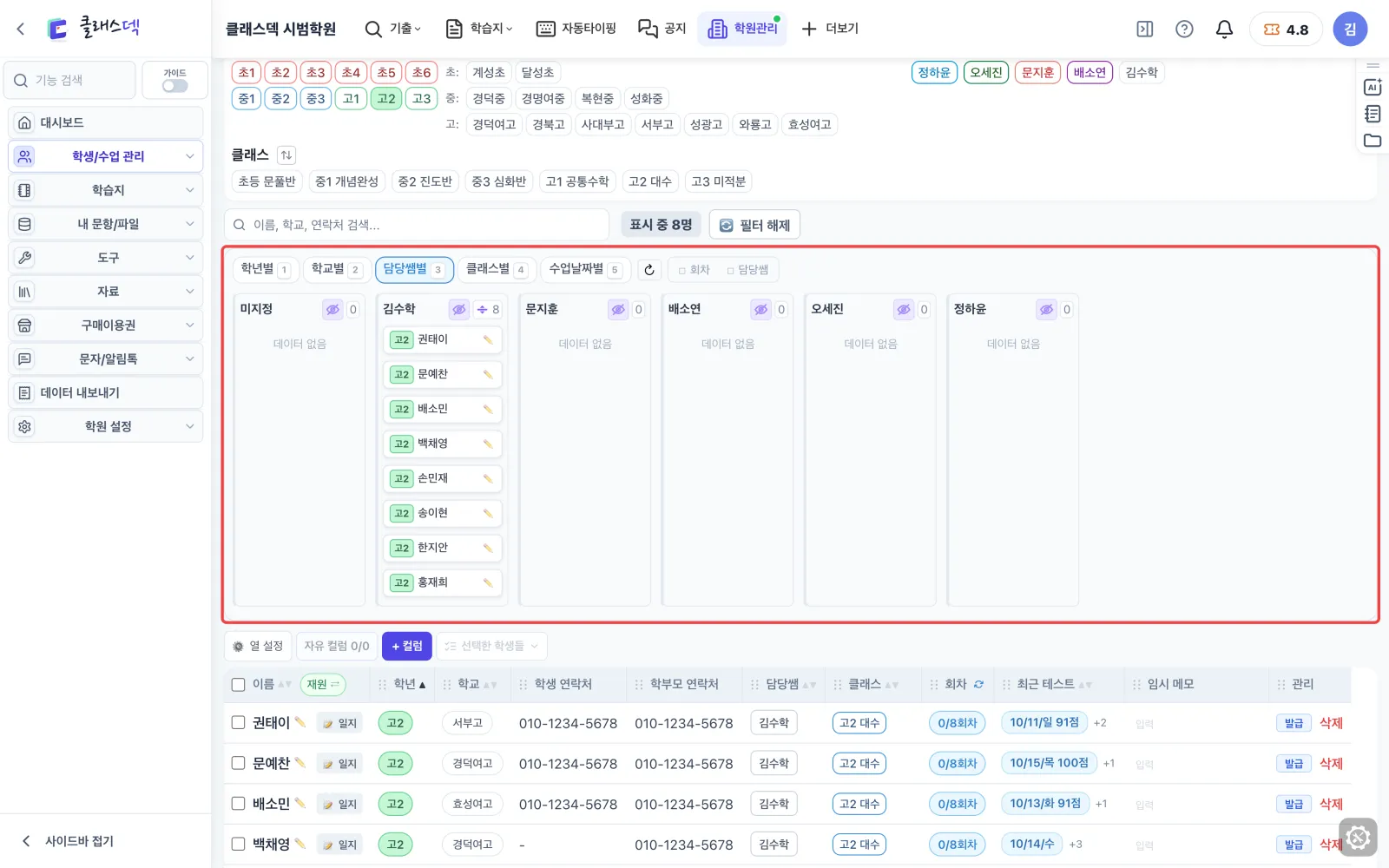Sort by 학년 column header
The height and width of the screenshot is (868, 1389).
409,684
